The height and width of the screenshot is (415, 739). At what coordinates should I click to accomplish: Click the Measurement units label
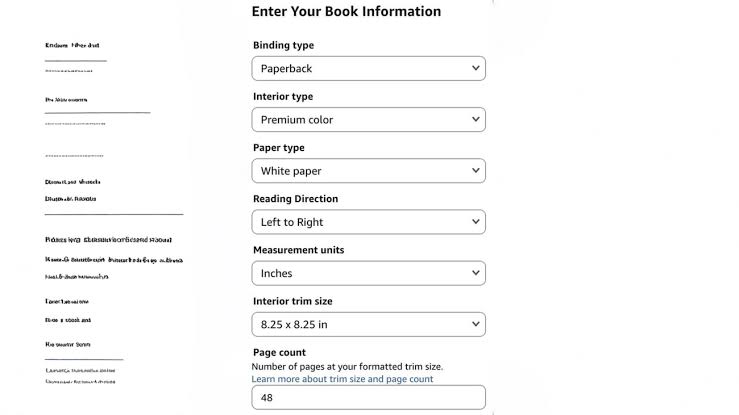coord(298,250)
